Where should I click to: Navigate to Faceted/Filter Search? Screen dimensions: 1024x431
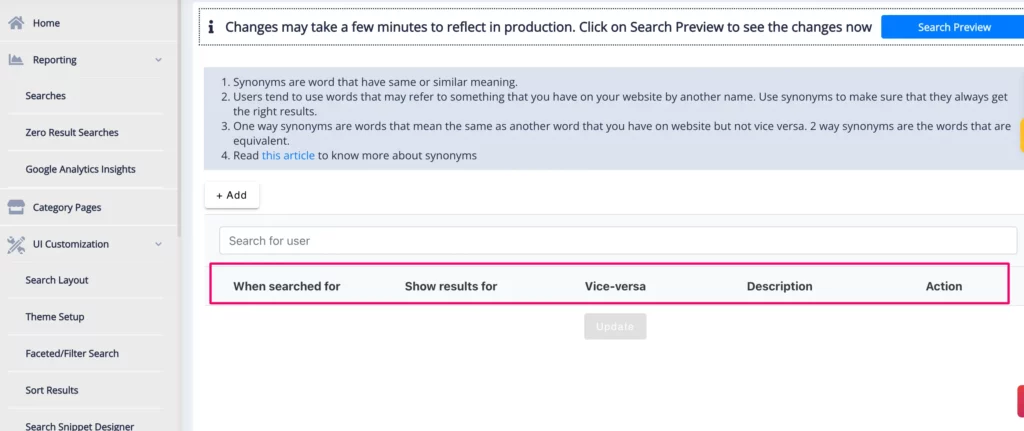pyautogui.click(x=72, y=353)
